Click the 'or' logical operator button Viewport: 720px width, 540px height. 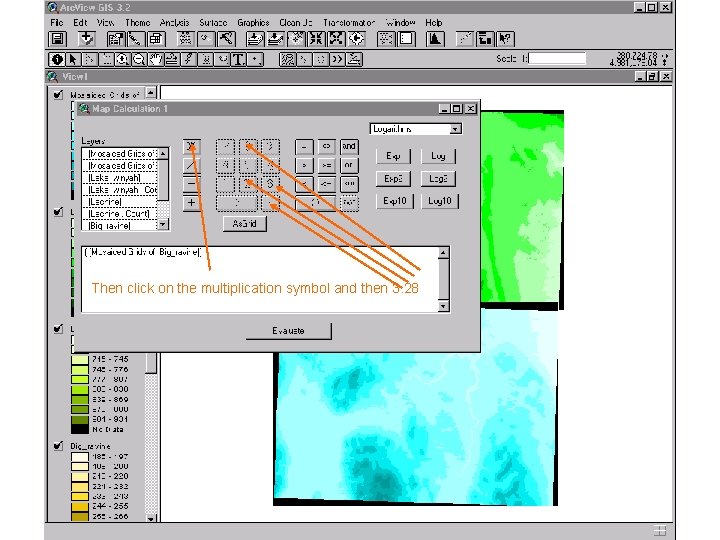pos(349,165)
